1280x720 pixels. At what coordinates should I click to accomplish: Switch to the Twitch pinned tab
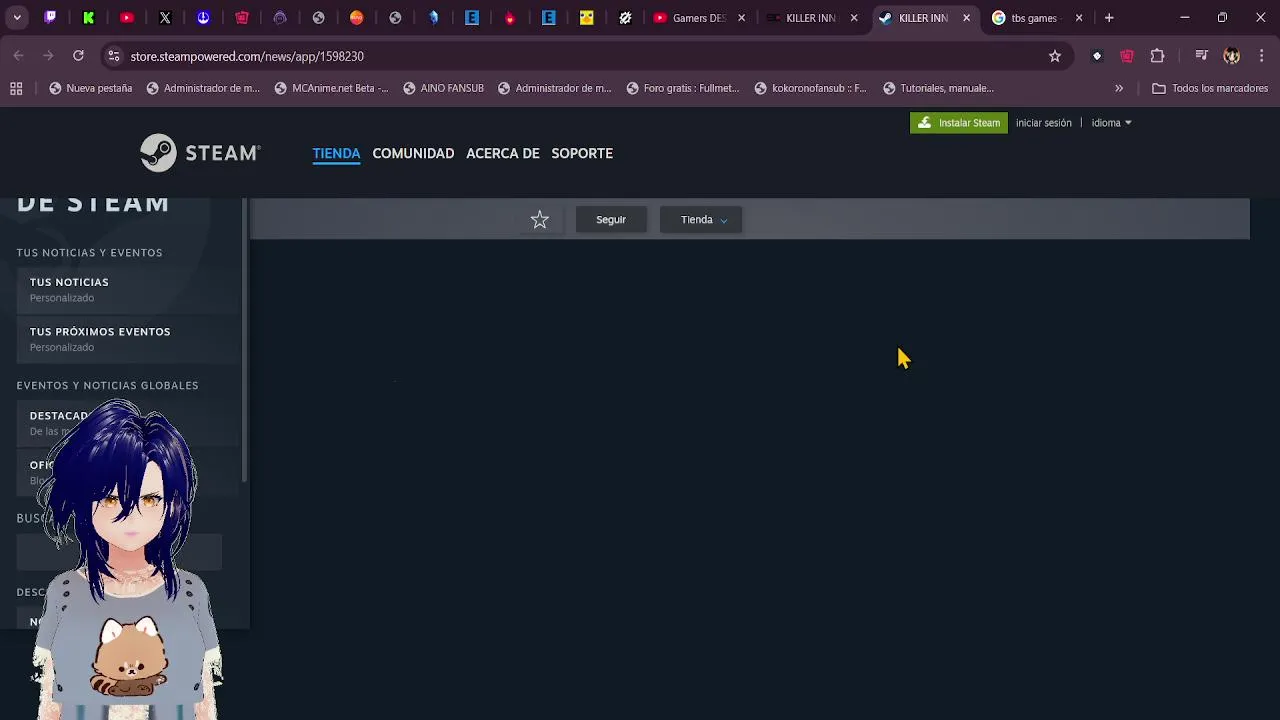point(50,18)
